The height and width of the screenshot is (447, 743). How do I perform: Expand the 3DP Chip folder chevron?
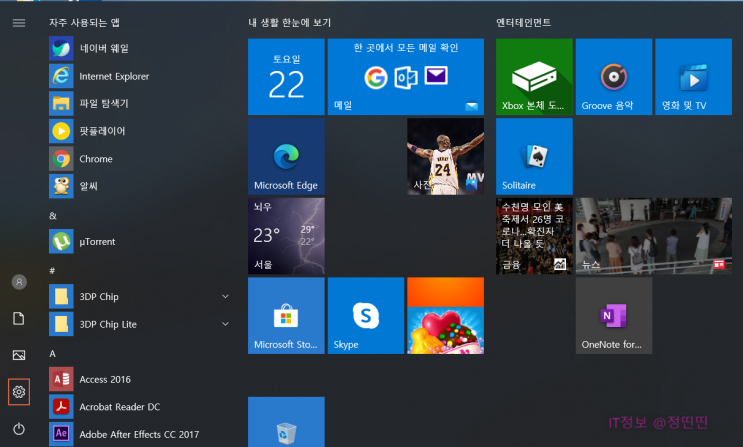(x=226, y=296)
